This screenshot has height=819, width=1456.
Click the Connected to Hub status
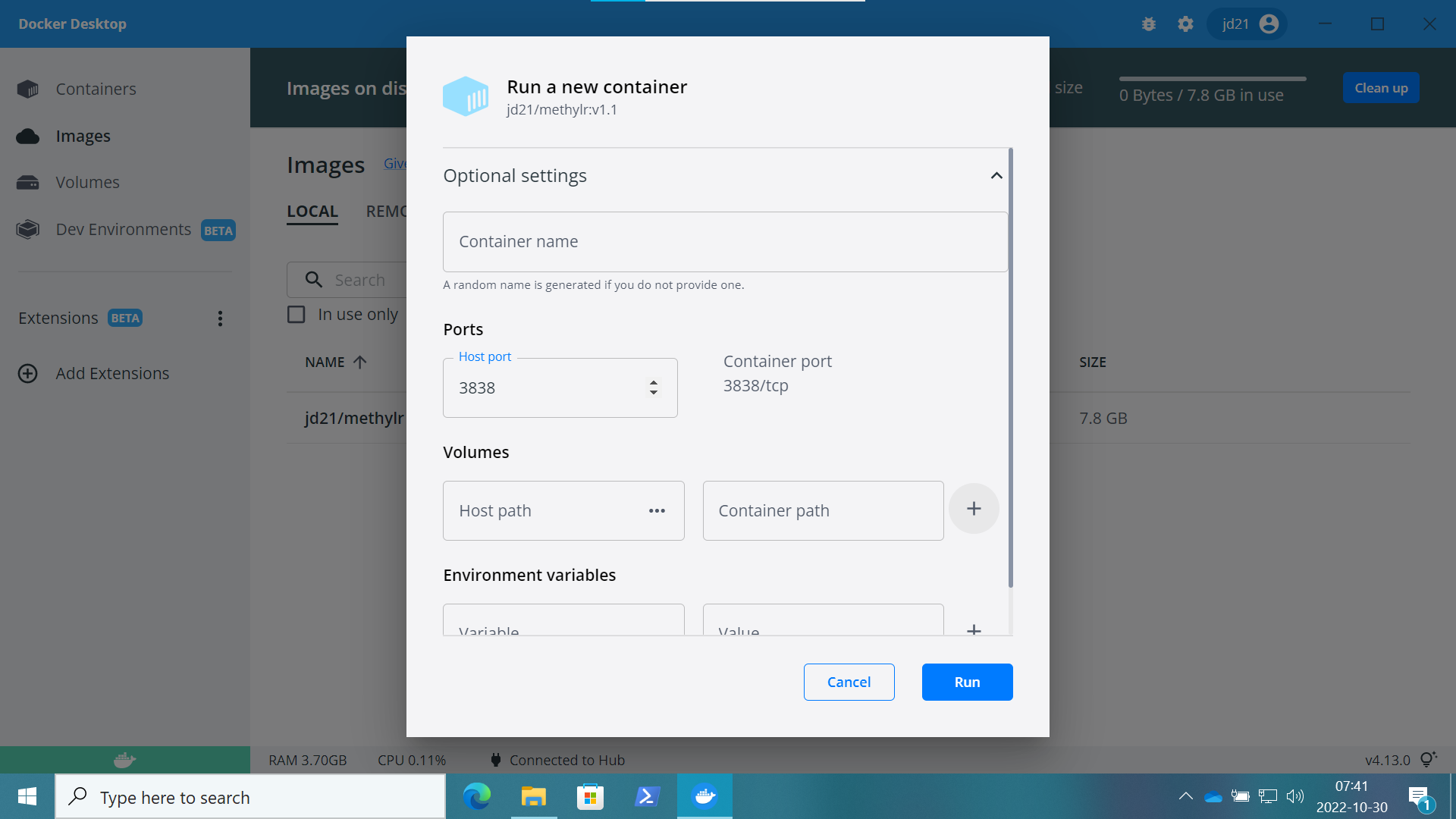point(558,760)
